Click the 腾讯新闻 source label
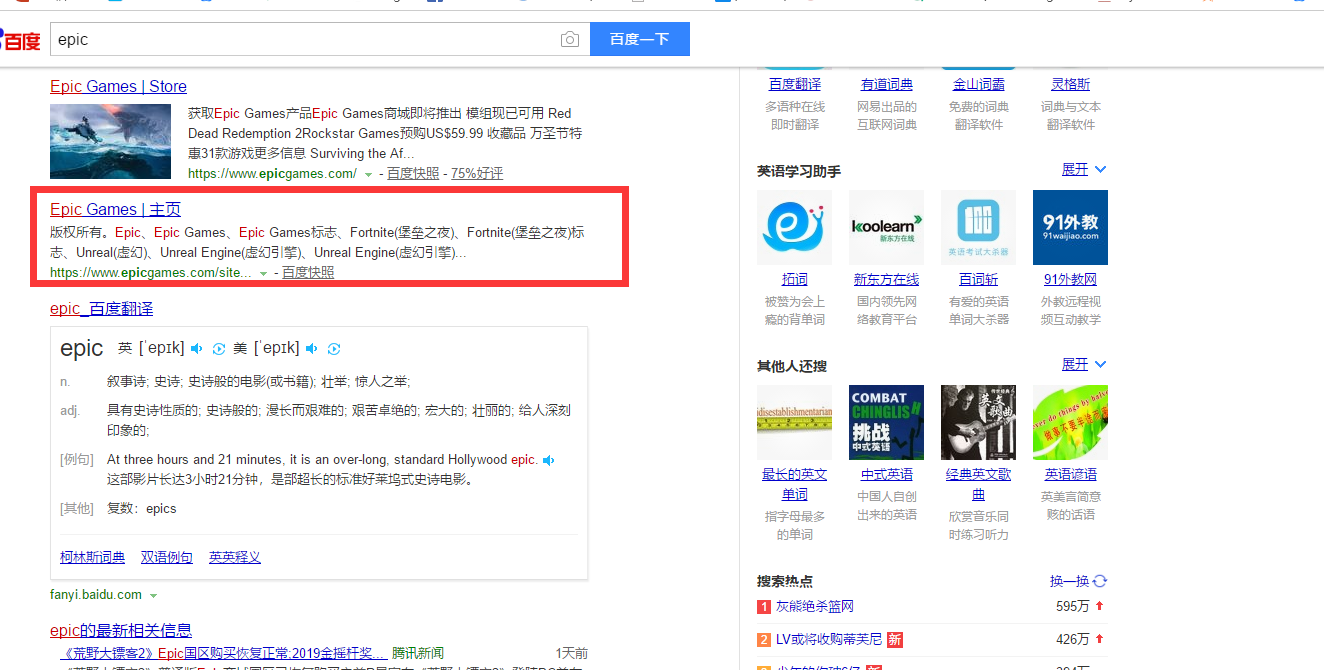1324x670 pixels. 418,652
